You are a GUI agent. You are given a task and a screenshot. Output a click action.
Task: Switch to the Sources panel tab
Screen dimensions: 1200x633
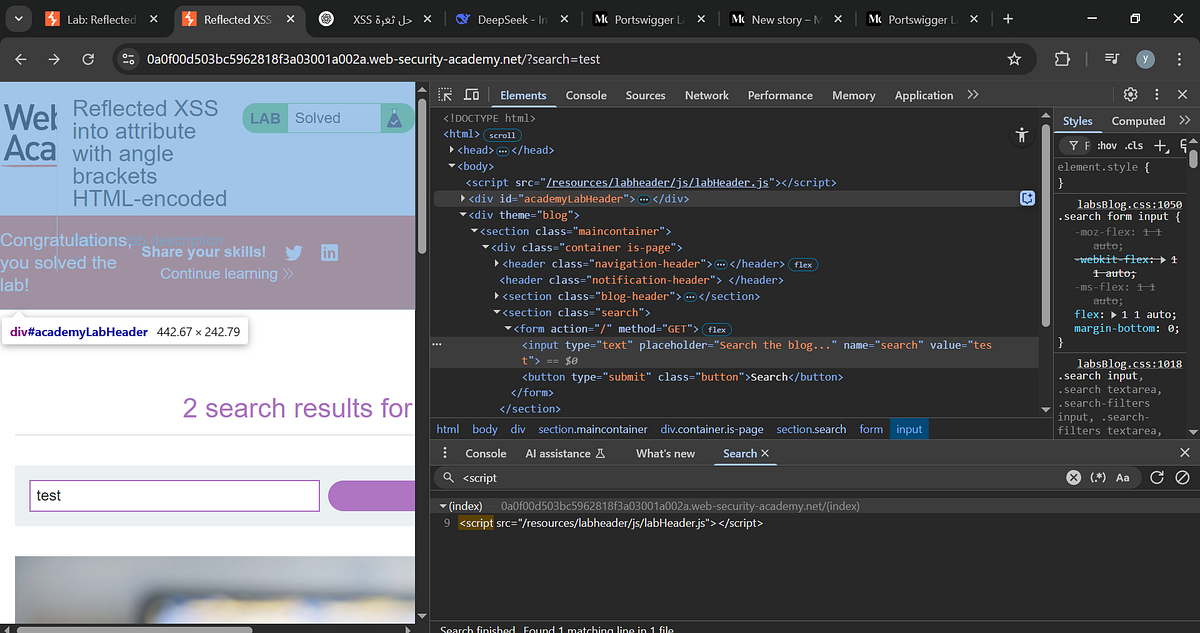pyautogui.click(x=645, y=95)
